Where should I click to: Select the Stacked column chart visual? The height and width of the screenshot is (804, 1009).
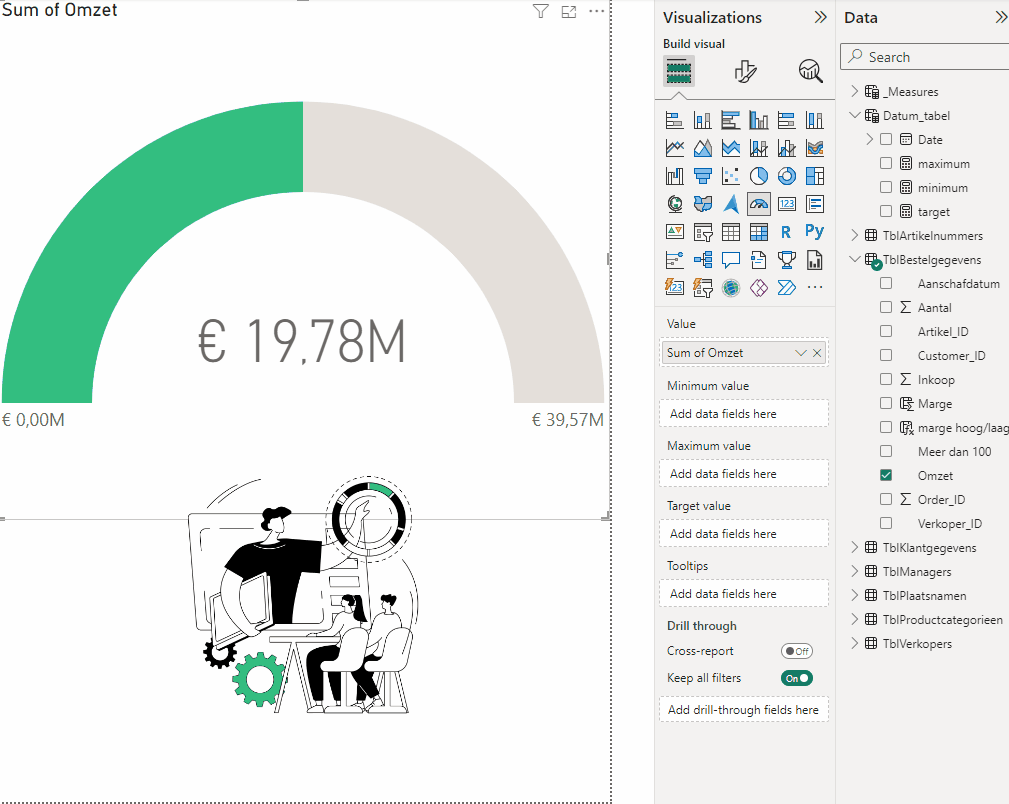703,120
